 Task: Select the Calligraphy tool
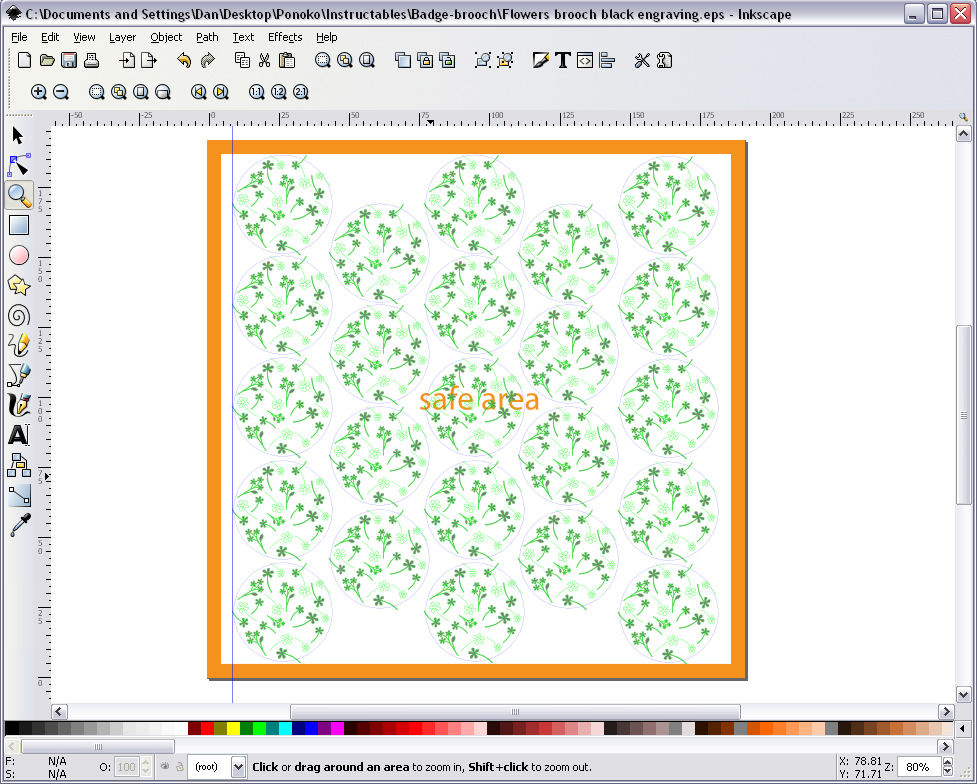tap(19, 404)
